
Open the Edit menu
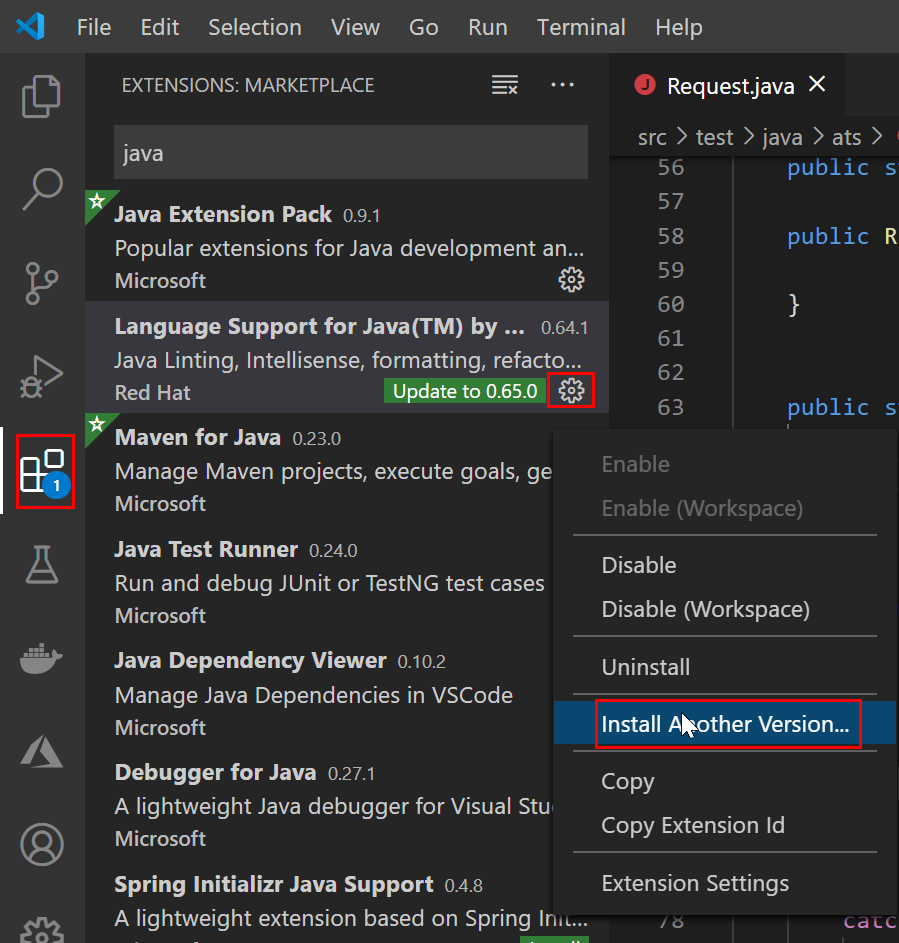point(159,27)
